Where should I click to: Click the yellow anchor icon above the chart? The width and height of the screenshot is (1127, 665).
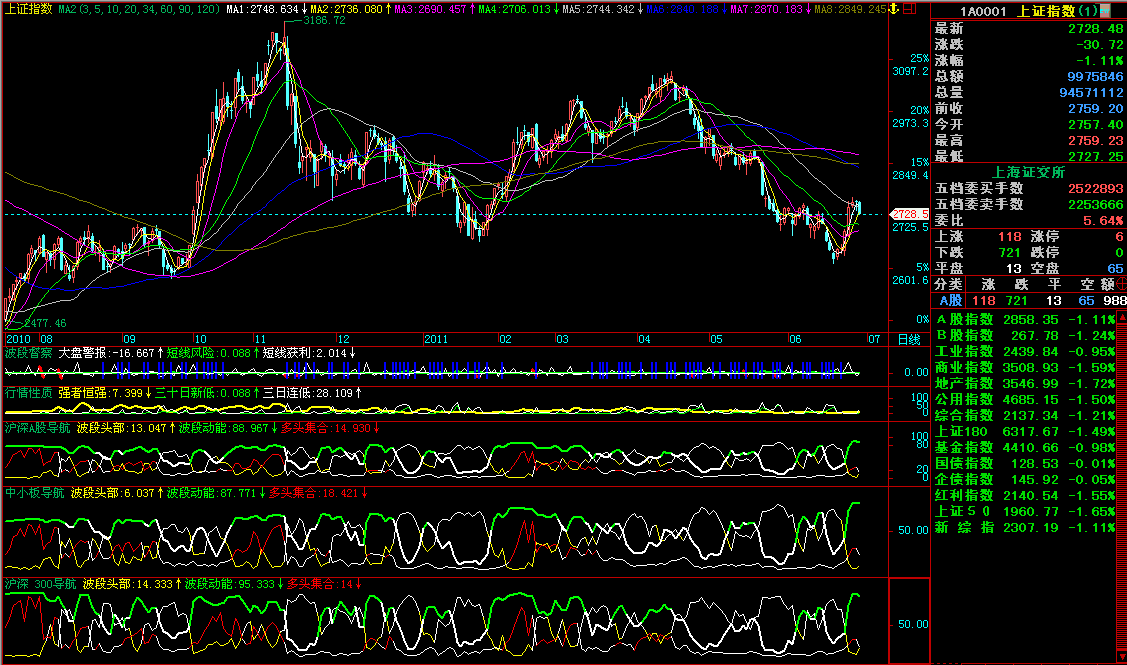(894, 9)
